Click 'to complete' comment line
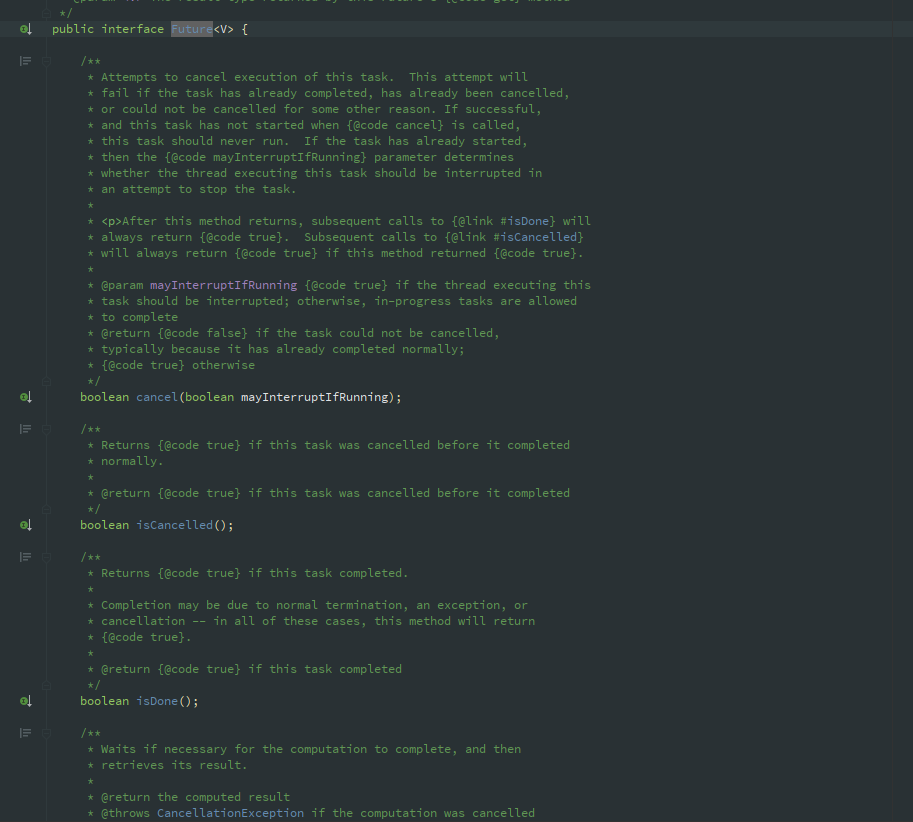This screenshot has height=822, width=913. pyautogui.click(x=139, y=317)
